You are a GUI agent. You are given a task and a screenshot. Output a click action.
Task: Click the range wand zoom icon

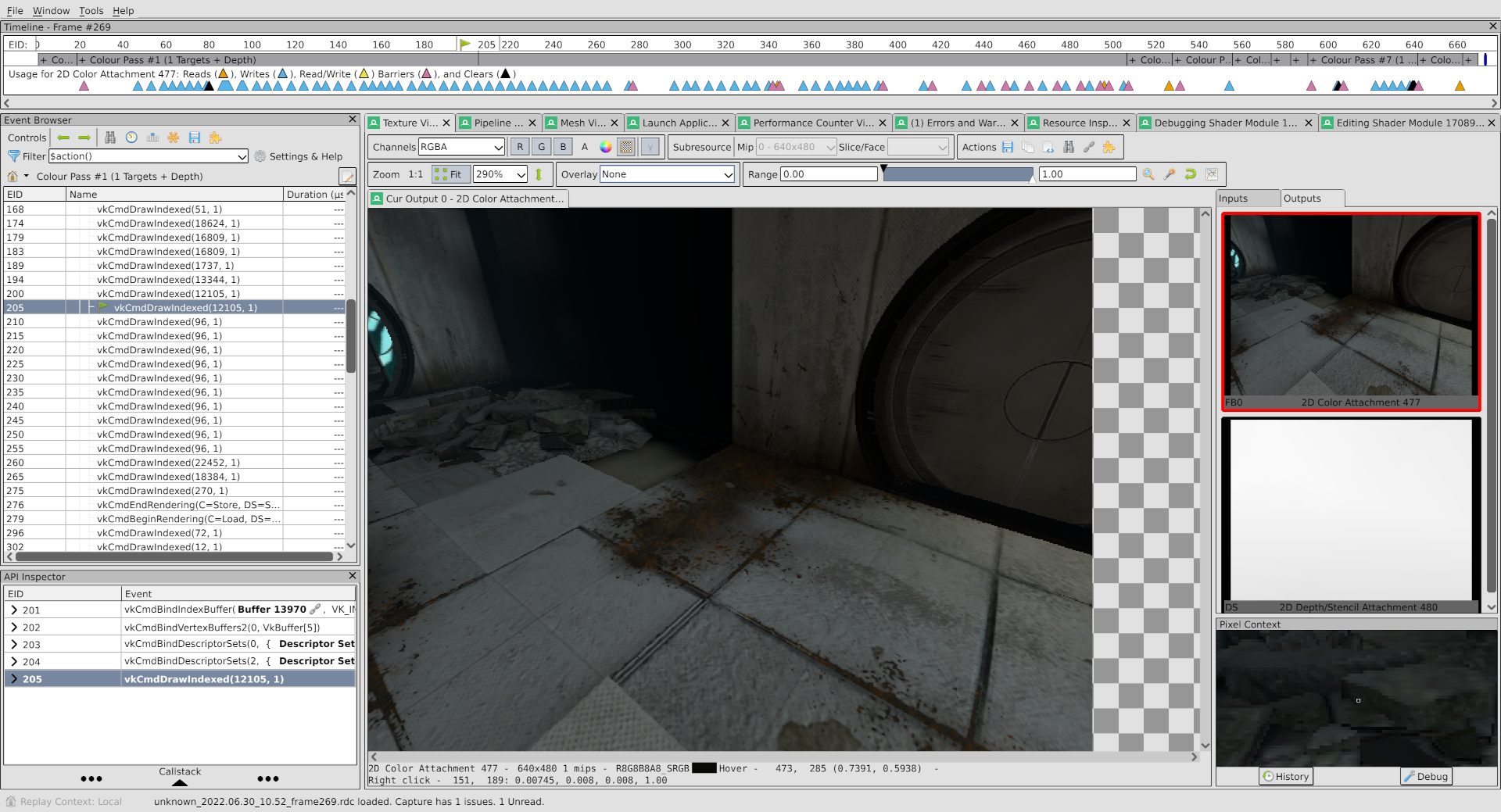point(1170,174)
